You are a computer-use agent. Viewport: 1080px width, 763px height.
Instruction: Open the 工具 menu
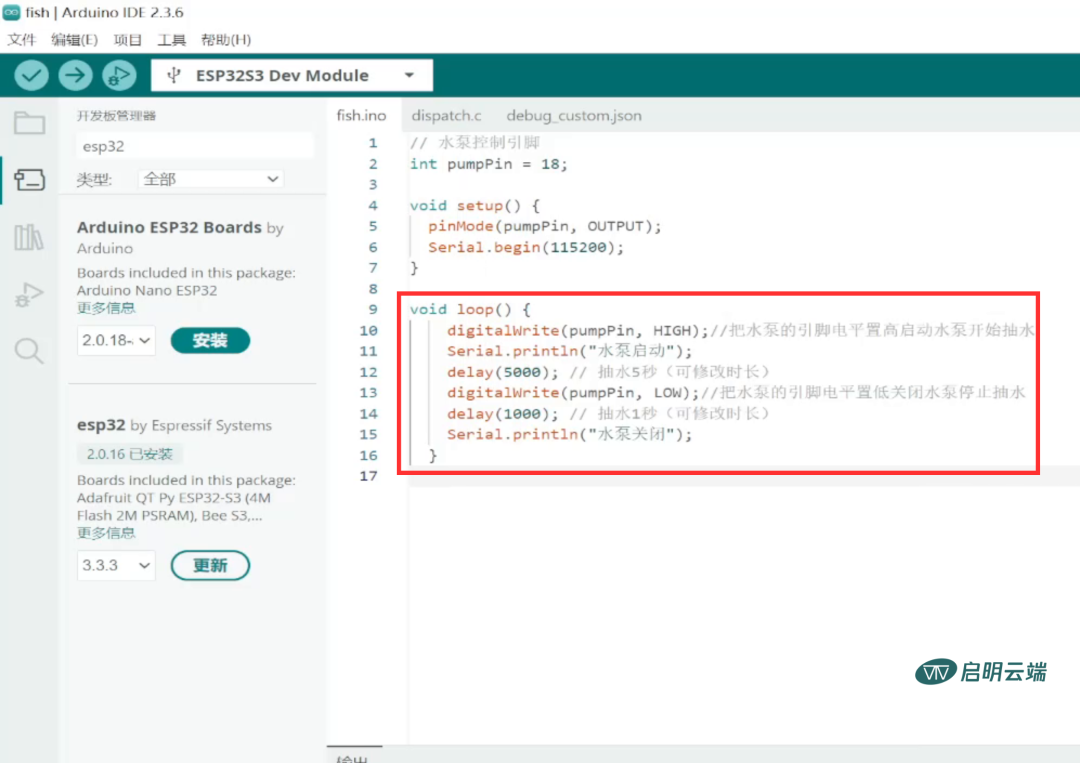click(x=171, y=40)
